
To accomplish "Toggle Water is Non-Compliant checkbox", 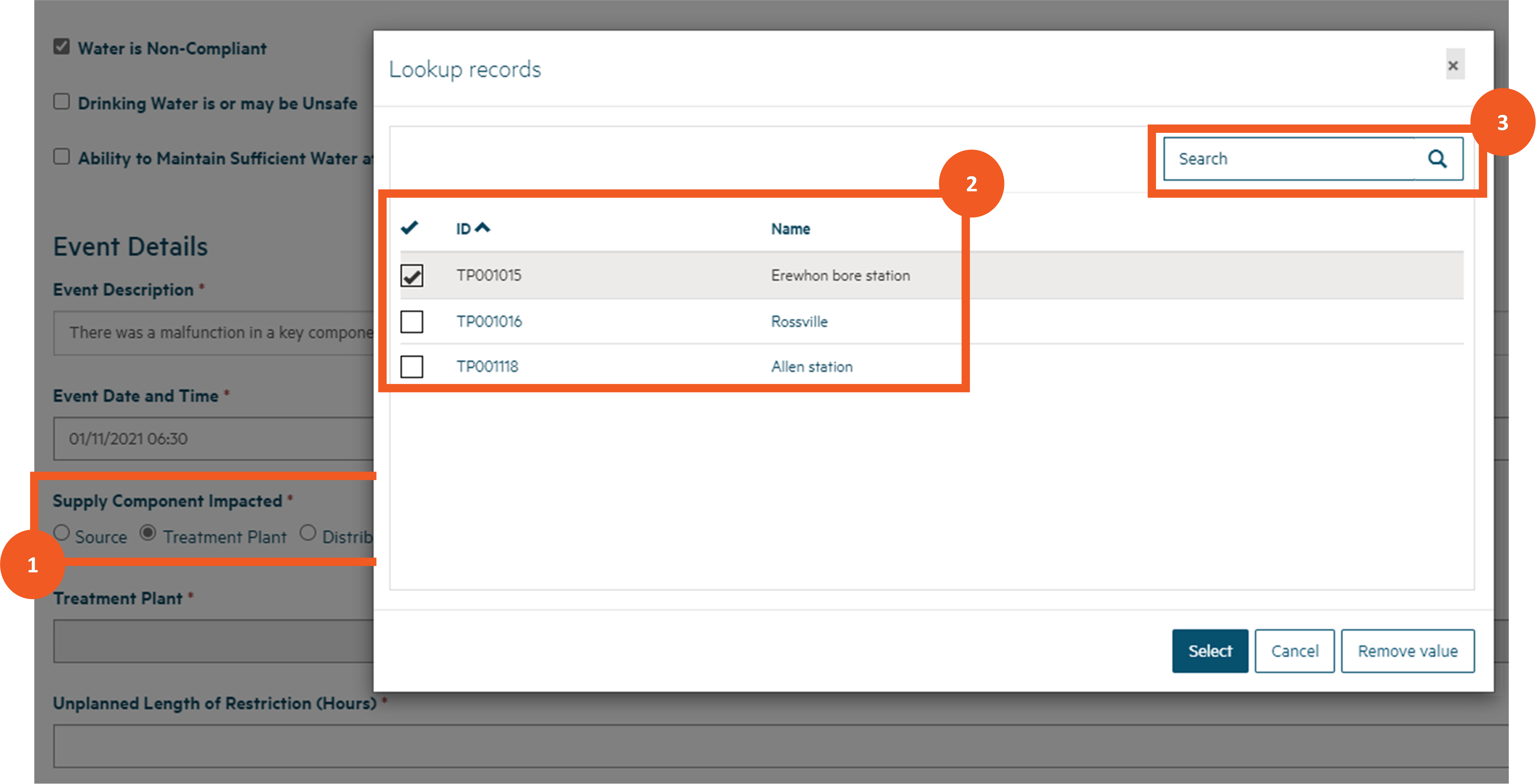I will point(62,46).
